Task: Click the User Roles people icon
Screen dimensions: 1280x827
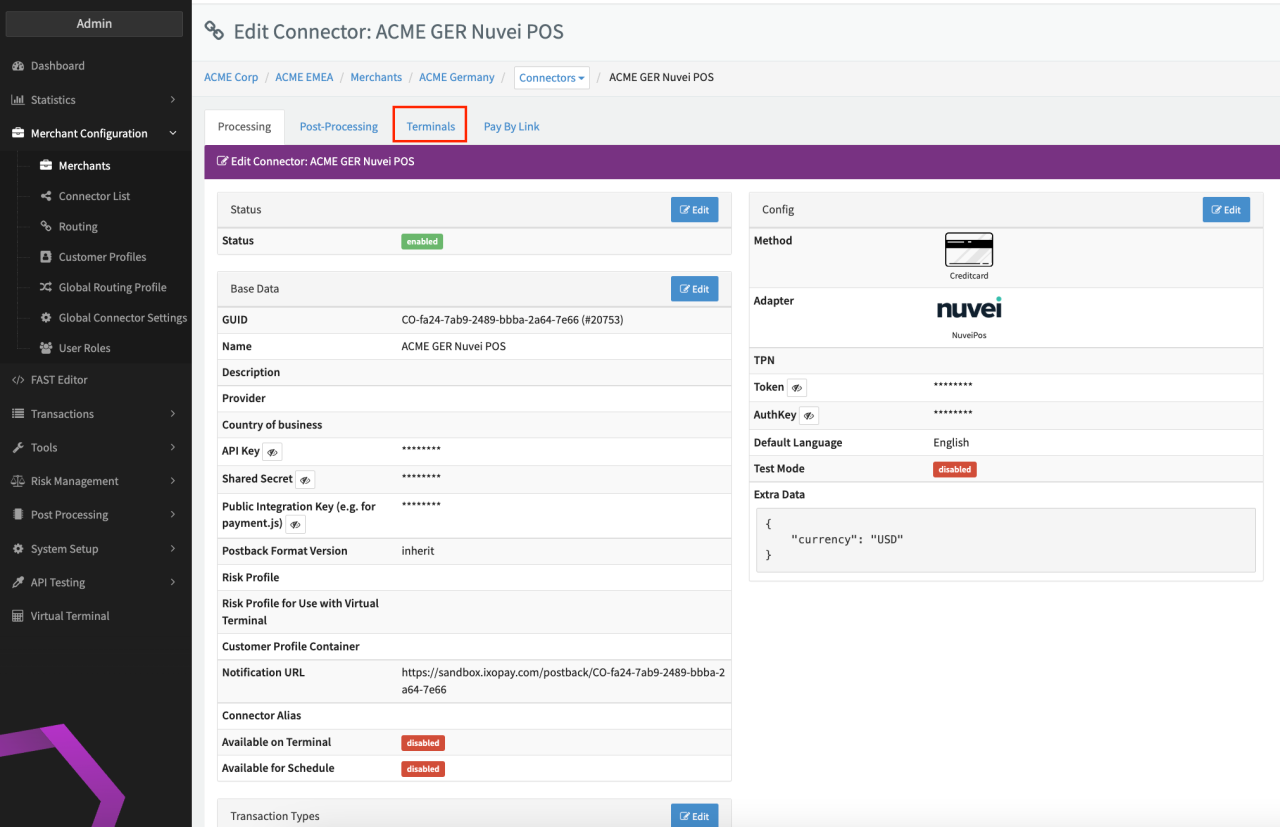Action: (x=46, y=348)
